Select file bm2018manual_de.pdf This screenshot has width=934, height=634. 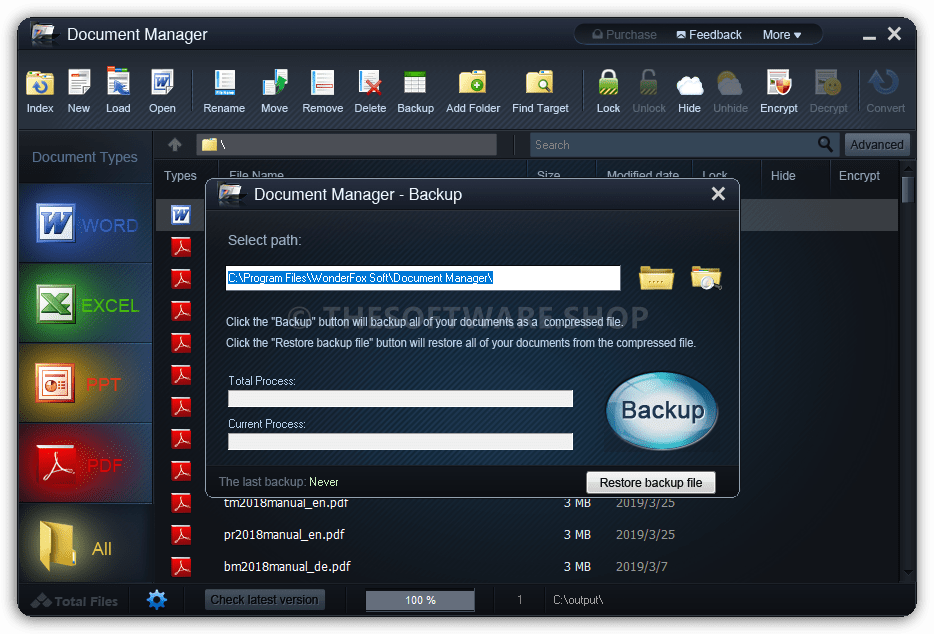(287, 566)
